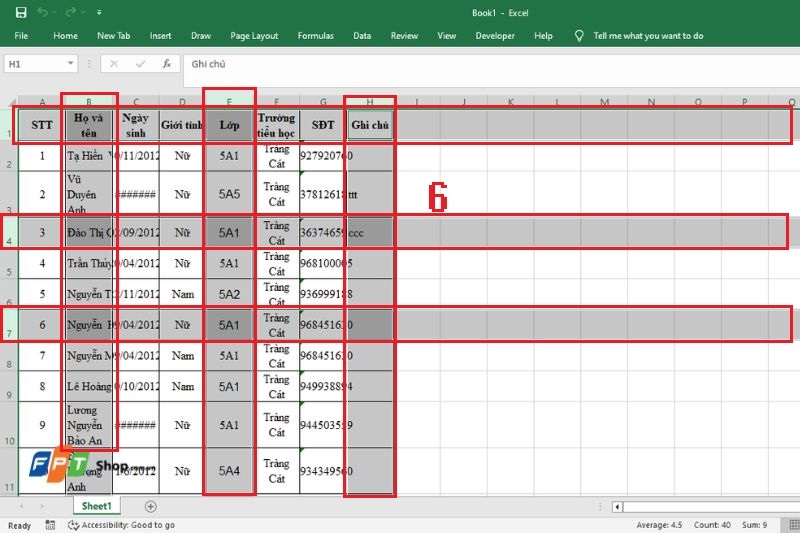The height and width of the screenshot is (533, 800).
Task: Open the Draw tab
Action: point(201,36)
